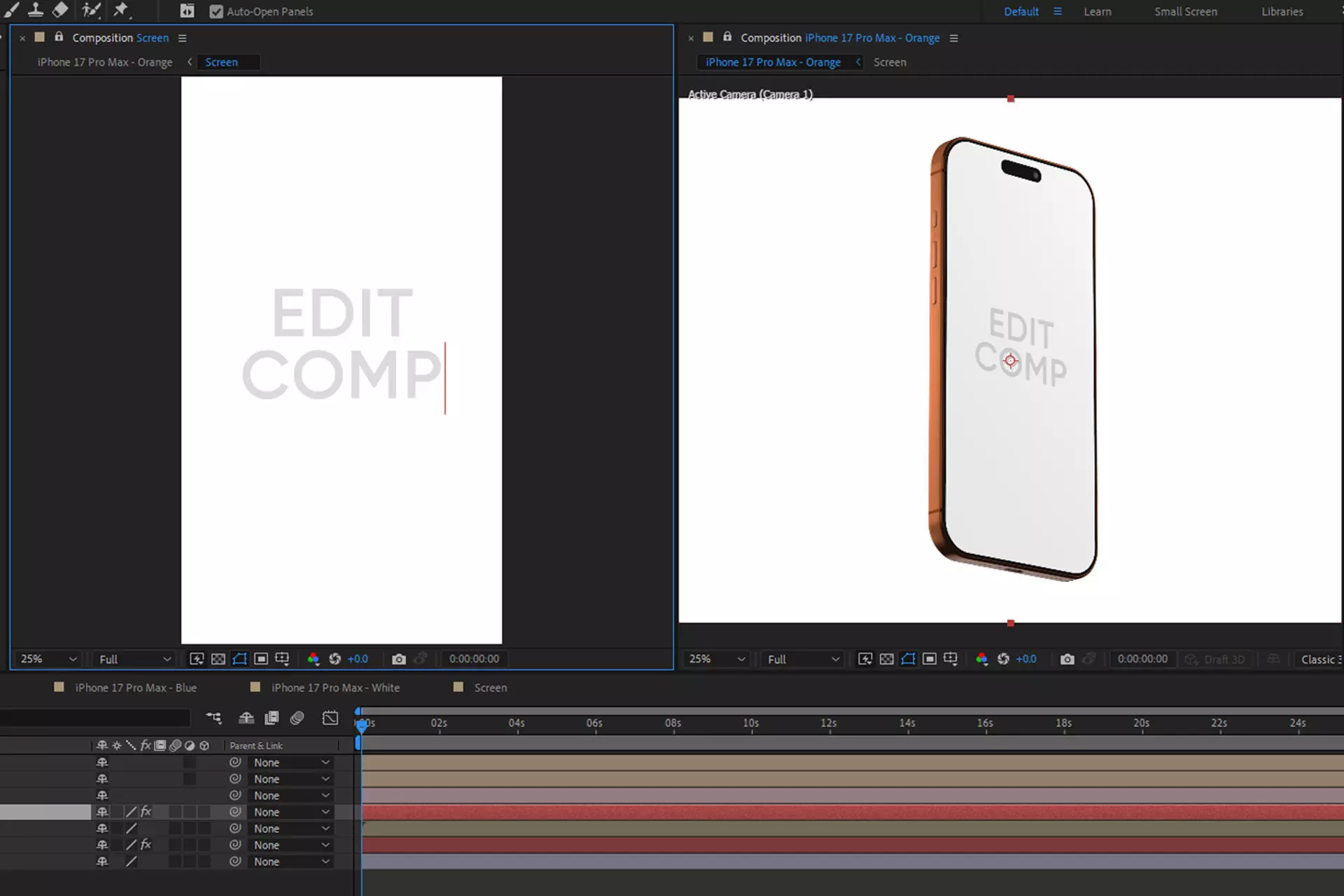Toggle the lock on Composition Screen viewer

coord(59,37)
